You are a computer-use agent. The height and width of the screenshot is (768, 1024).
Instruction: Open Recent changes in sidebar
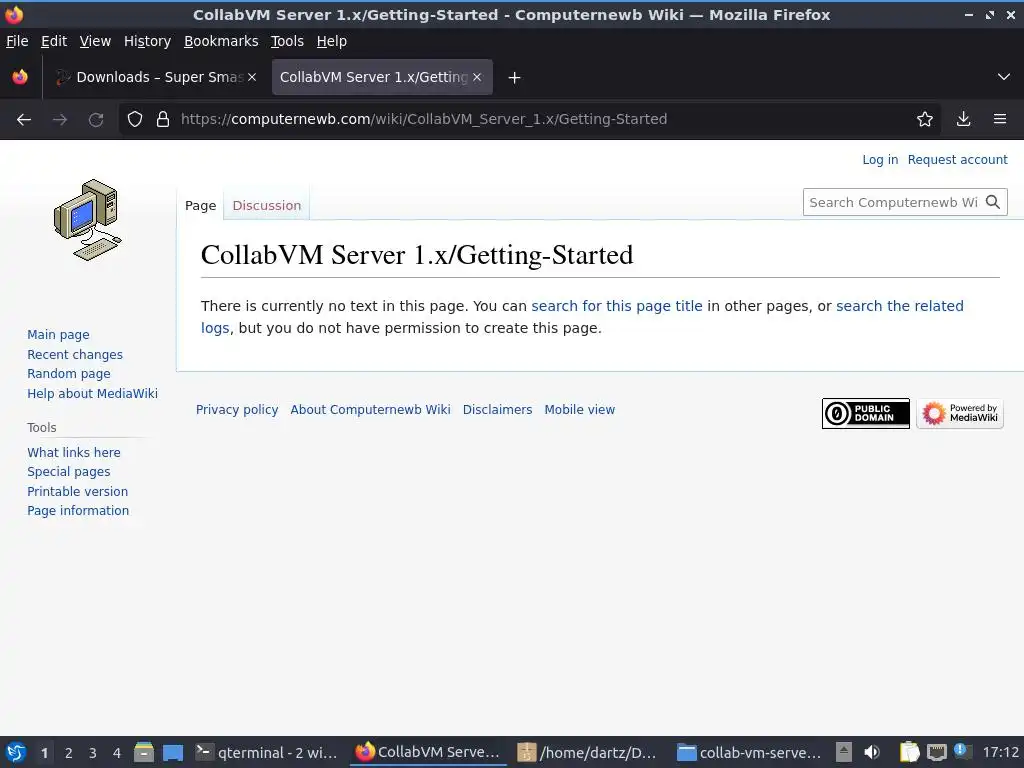(75, 355)
